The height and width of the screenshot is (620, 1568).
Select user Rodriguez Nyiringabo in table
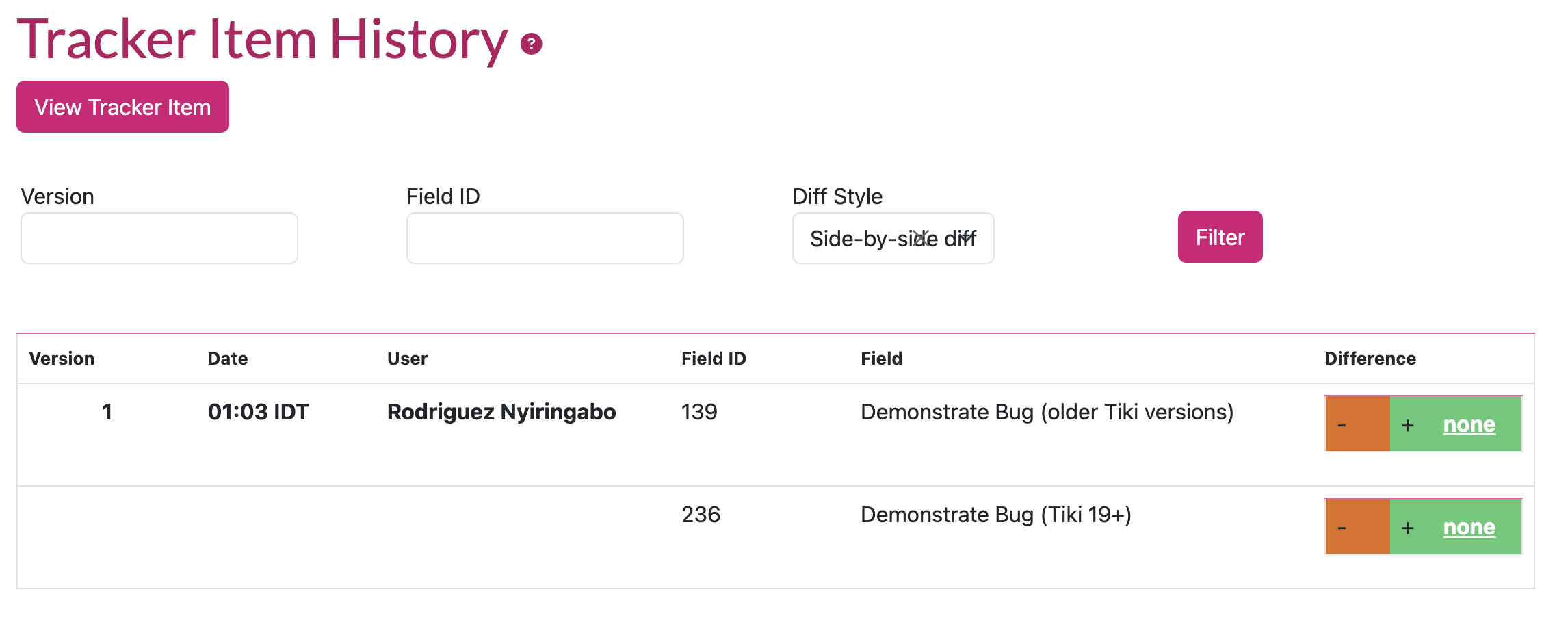(x=501, y=412)
